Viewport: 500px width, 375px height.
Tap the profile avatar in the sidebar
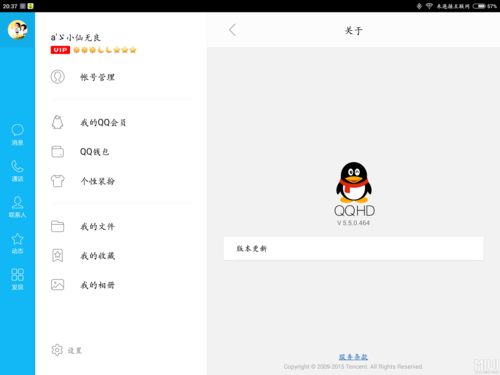coord(17,30)
